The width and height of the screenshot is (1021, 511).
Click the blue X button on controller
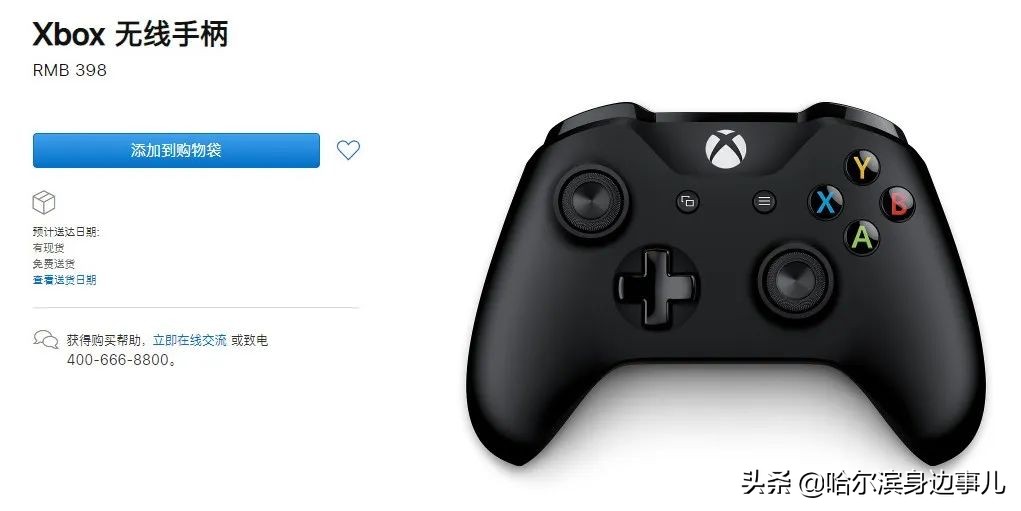[x=826, y=202]
